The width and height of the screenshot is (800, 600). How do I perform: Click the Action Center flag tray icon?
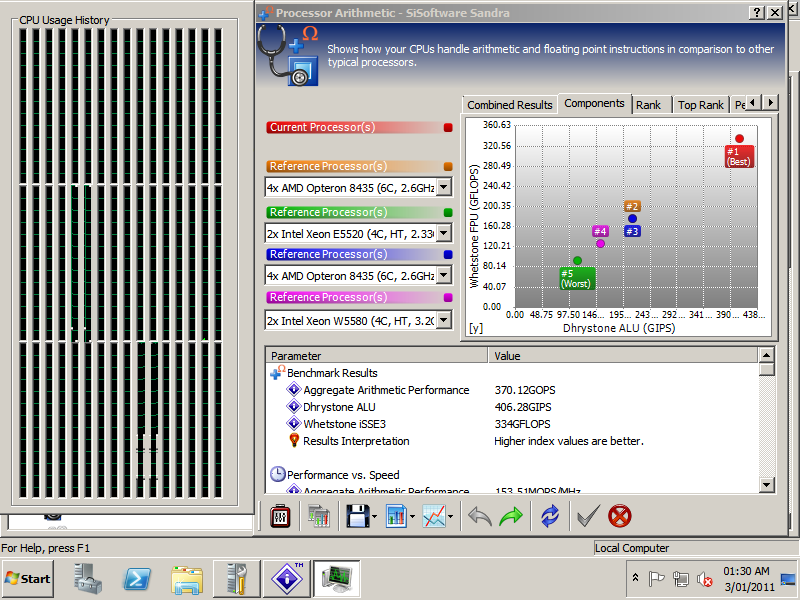click(656, 579)
